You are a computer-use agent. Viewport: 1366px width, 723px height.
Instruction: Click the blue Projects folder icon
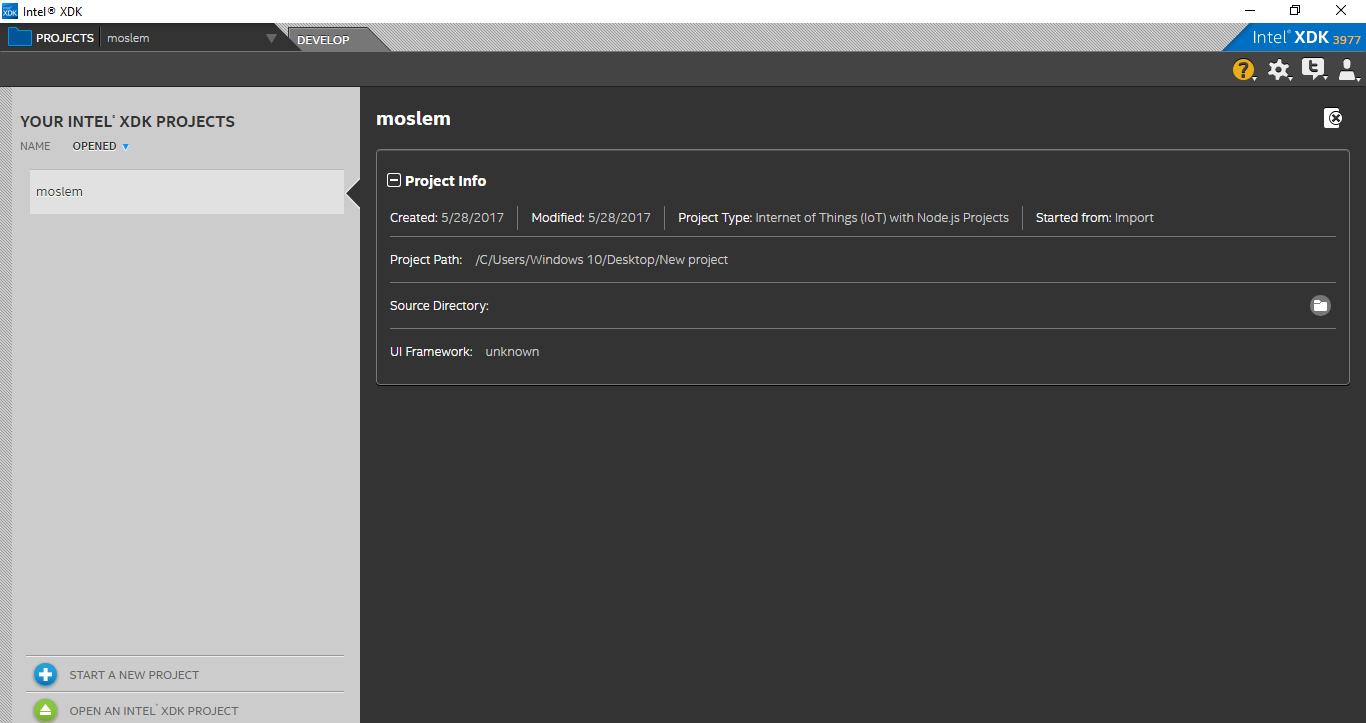coord(20,38)
